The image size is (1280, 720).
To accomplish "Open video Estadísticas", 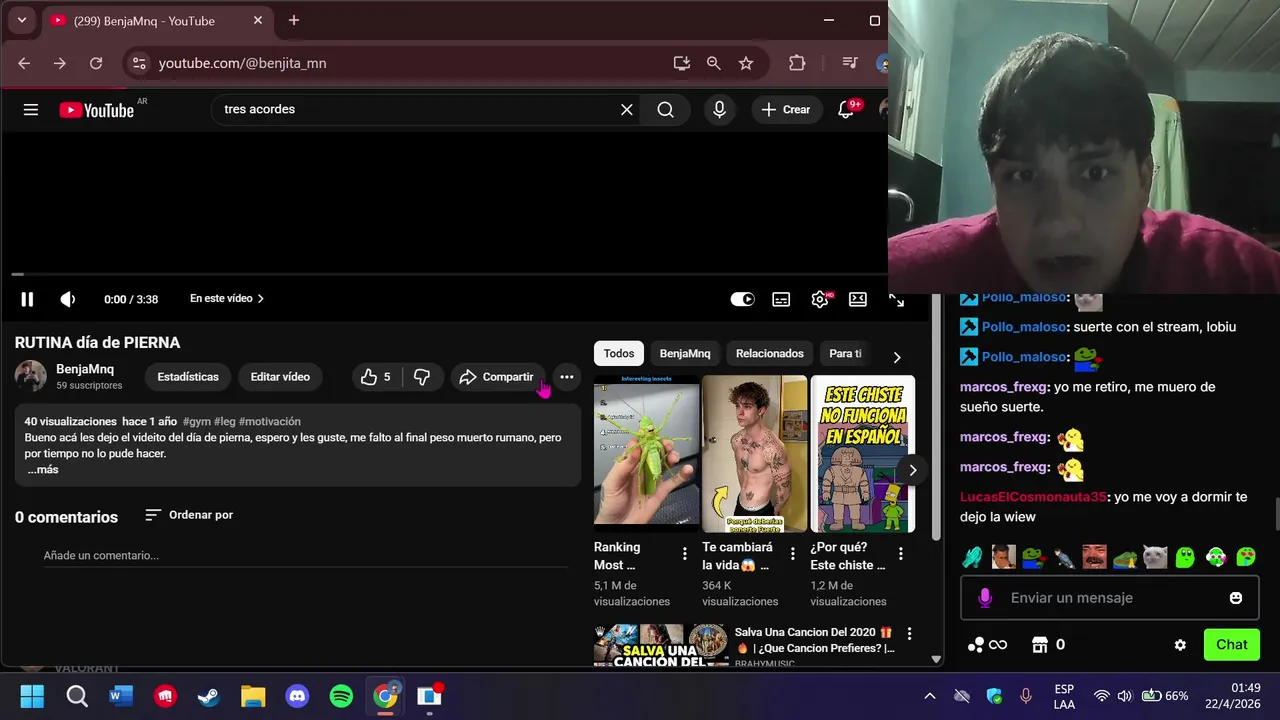I will [188, 377].
